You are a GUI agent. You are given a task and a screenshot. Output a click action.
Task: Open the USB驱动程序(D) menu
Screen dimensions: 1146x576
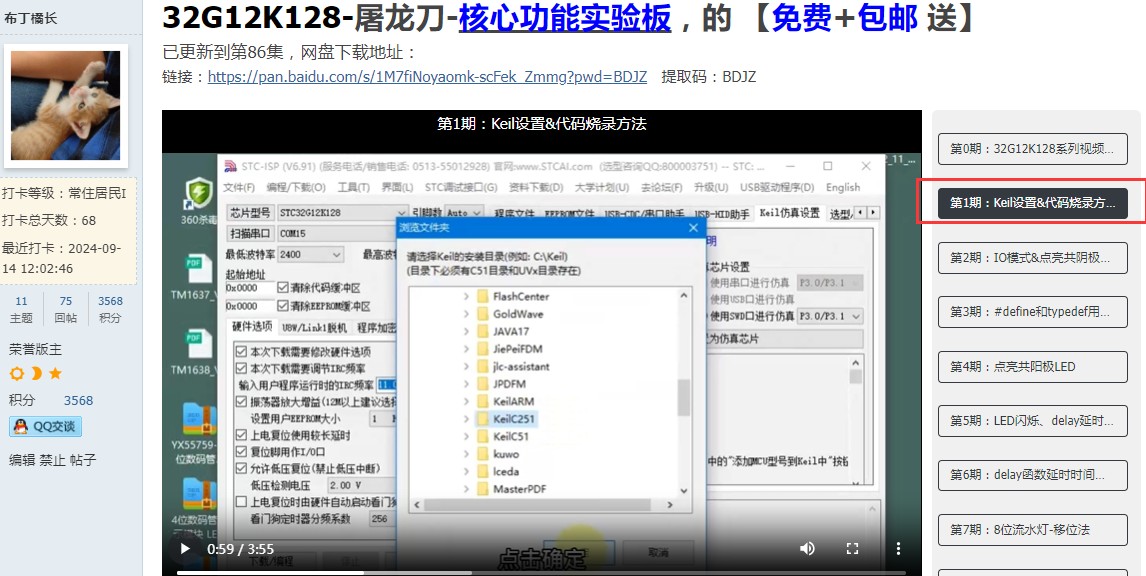coord(778,187)
